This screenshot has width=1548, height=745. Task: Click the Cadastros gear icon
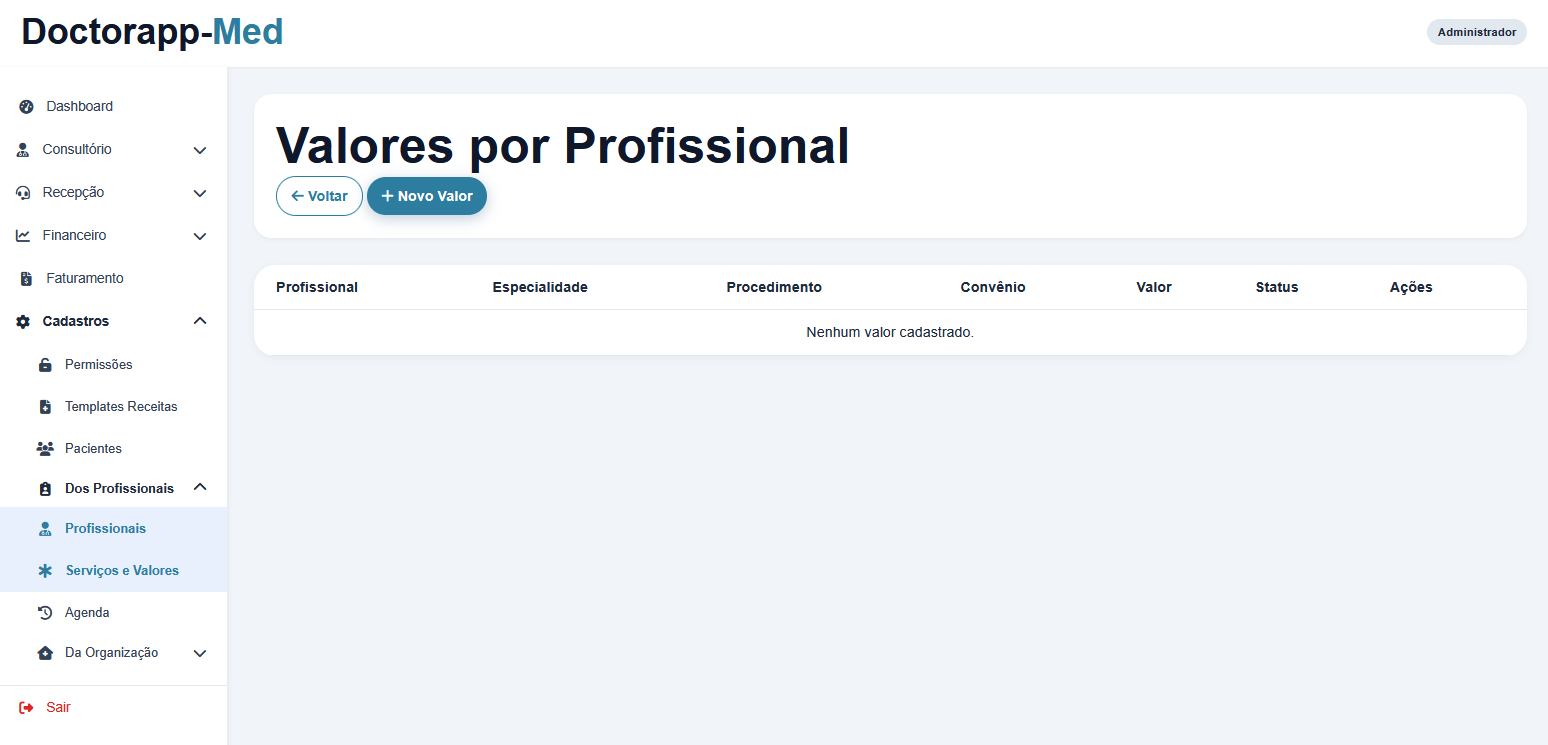pos(23,322)
